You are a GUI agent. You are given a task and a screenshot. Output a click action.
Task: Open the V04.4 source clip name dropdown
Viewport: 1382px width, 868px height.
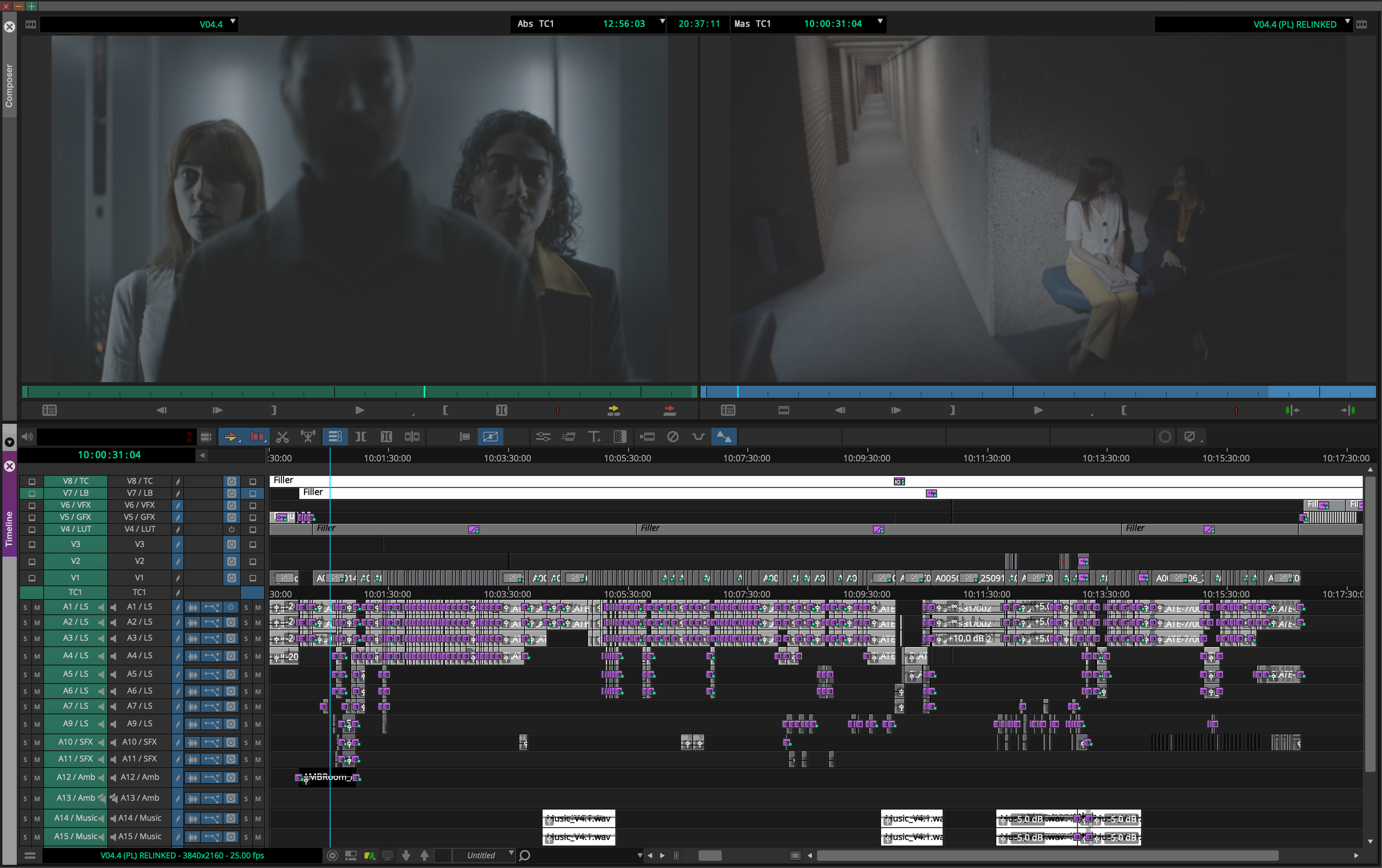[232, 22]
